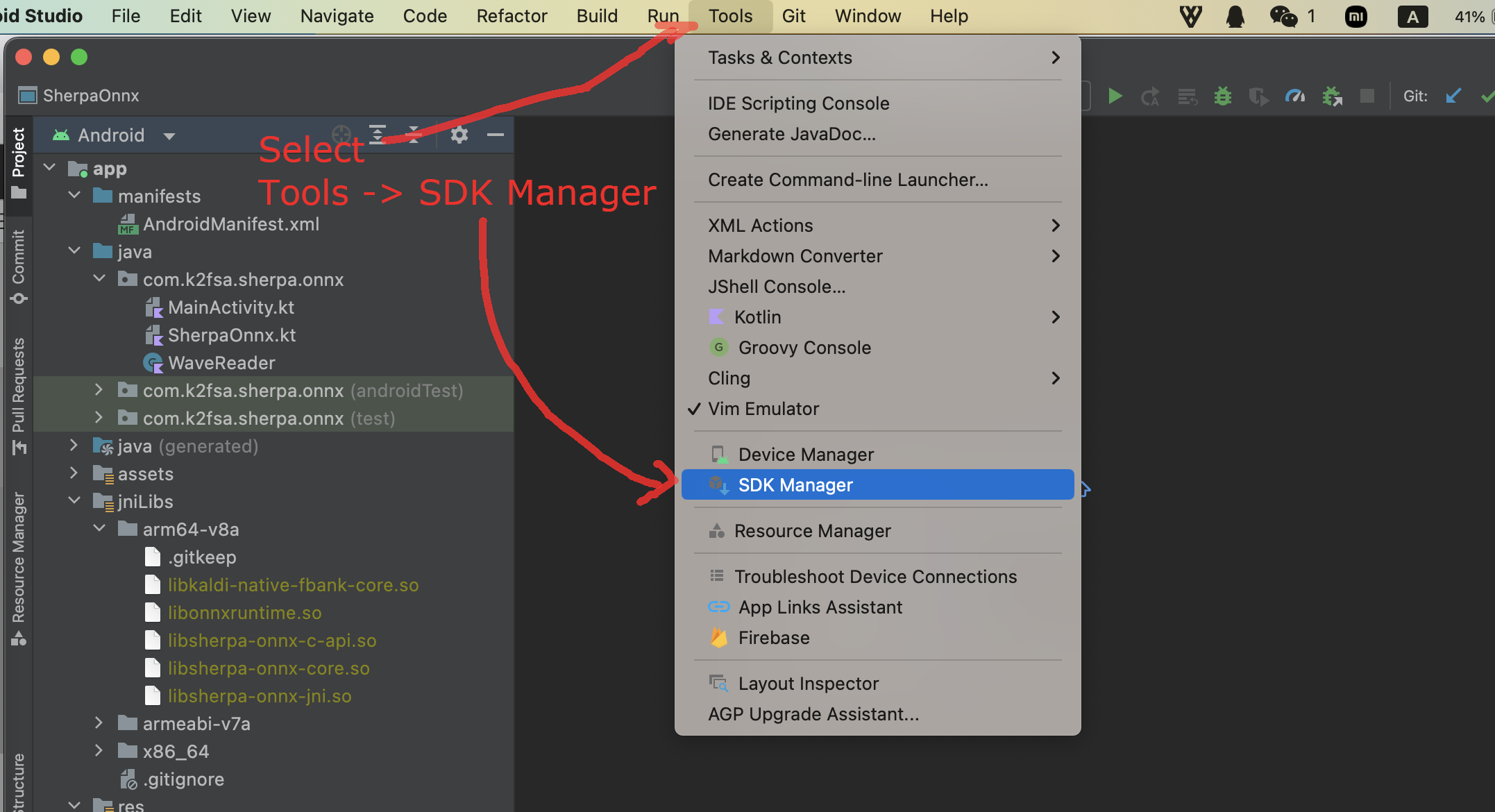Open Resource Manager from Tools menu
1495x812 pixels.
point(877,531)
